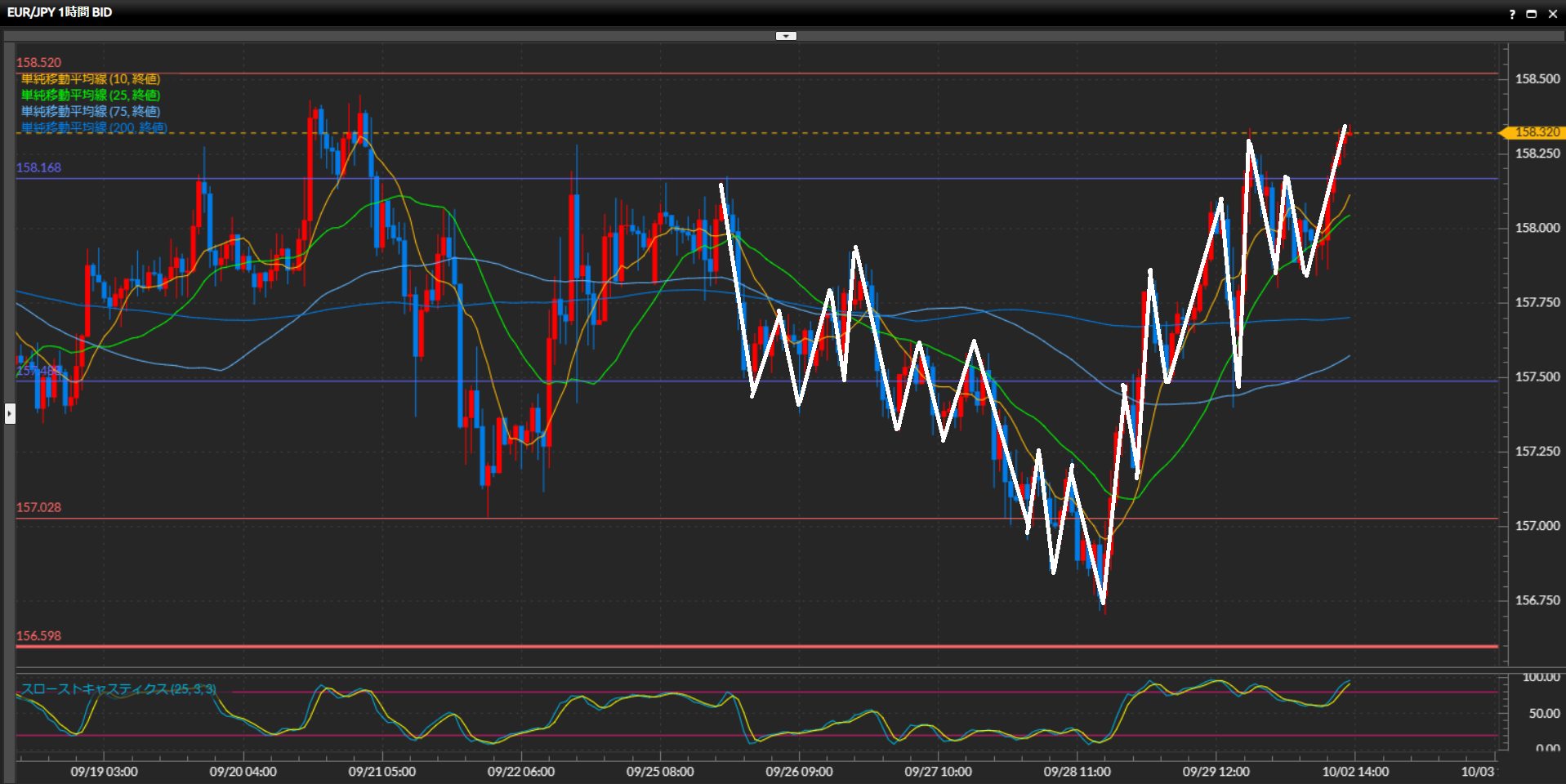Select the 158.168 purple line label

click(38, 168)
